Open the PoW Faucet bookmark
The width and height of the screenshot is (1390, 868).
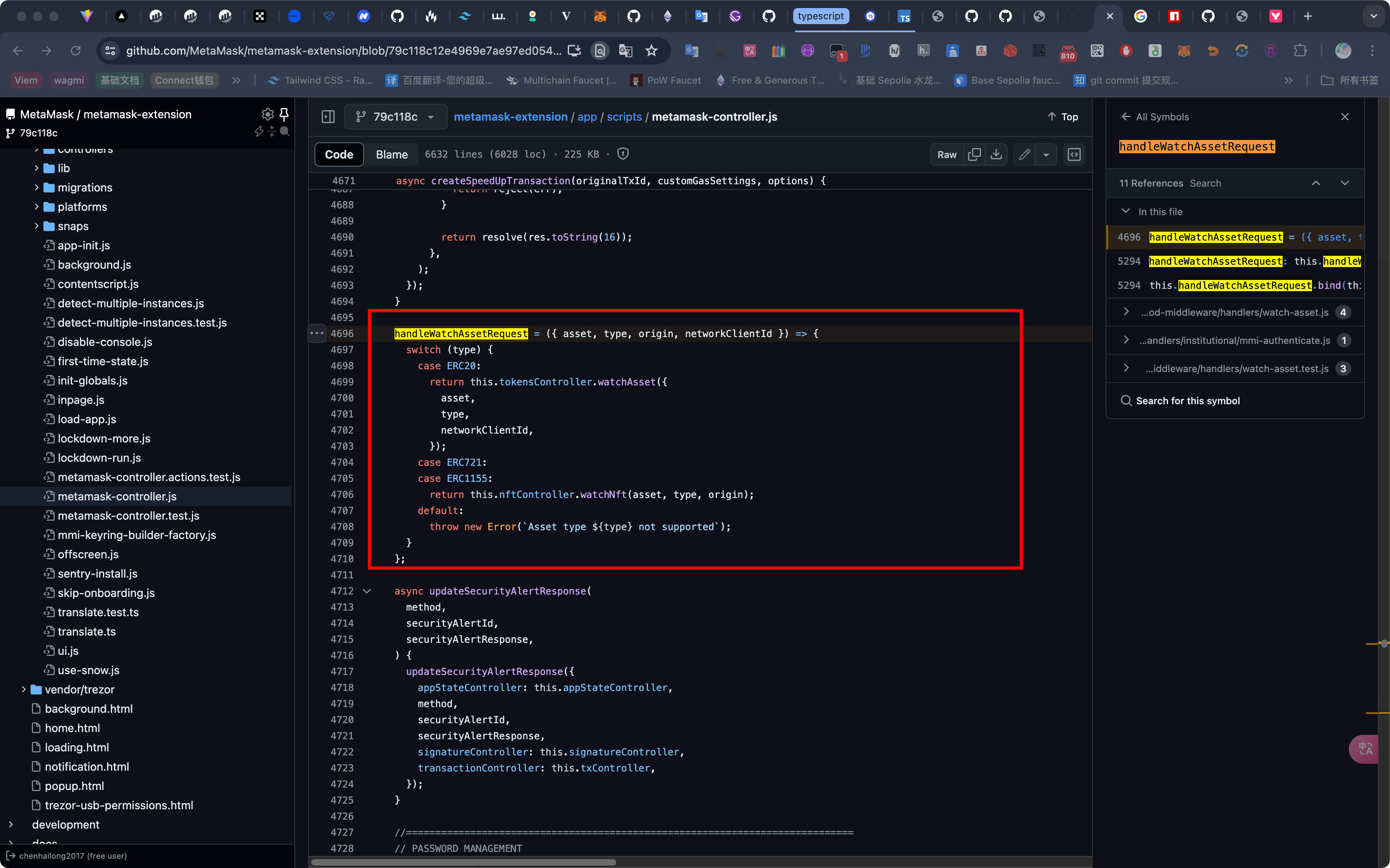coord(666,80)
